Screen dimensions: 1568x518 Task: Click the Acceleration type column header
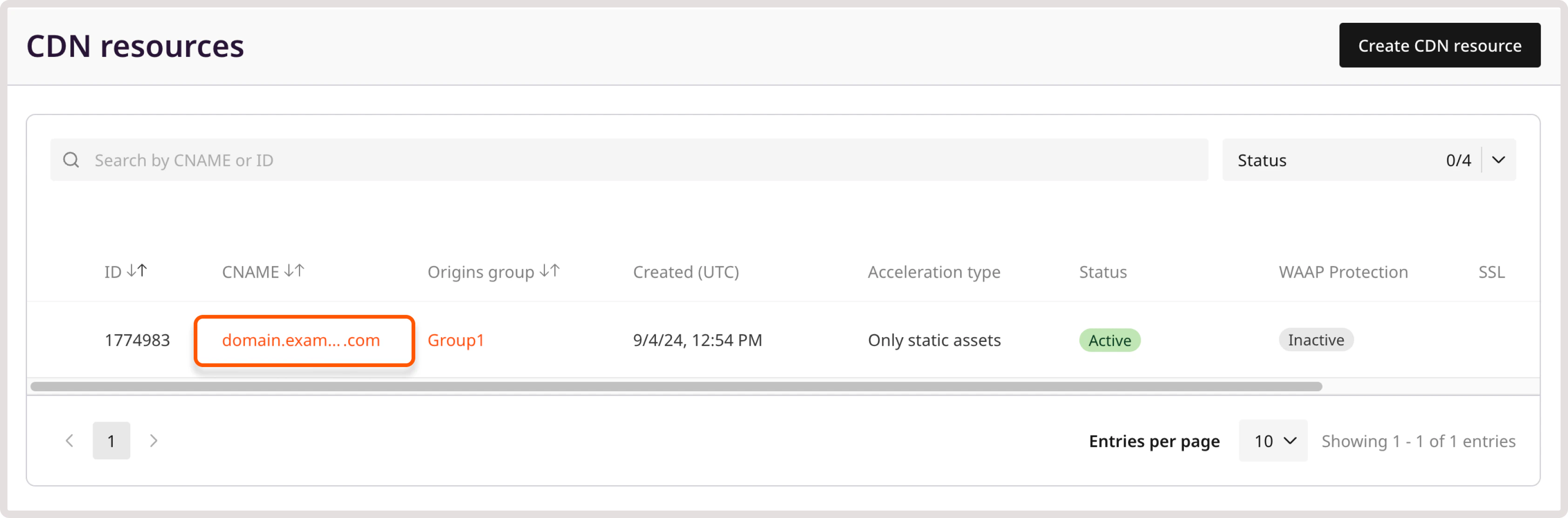[934, 272]
